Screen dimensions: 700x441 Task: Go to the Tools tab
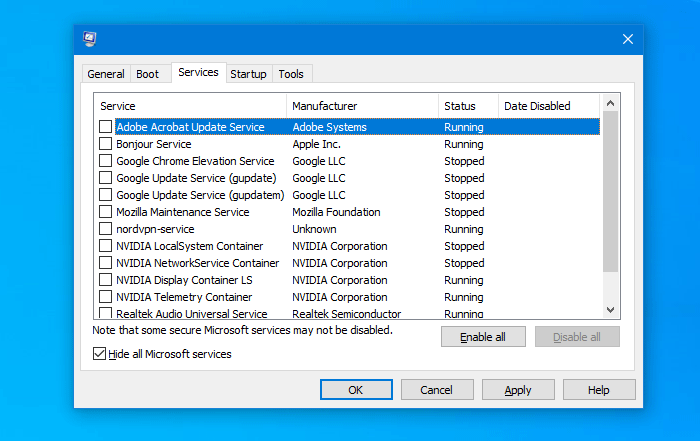pyautogui.click(x=291, y=74)
